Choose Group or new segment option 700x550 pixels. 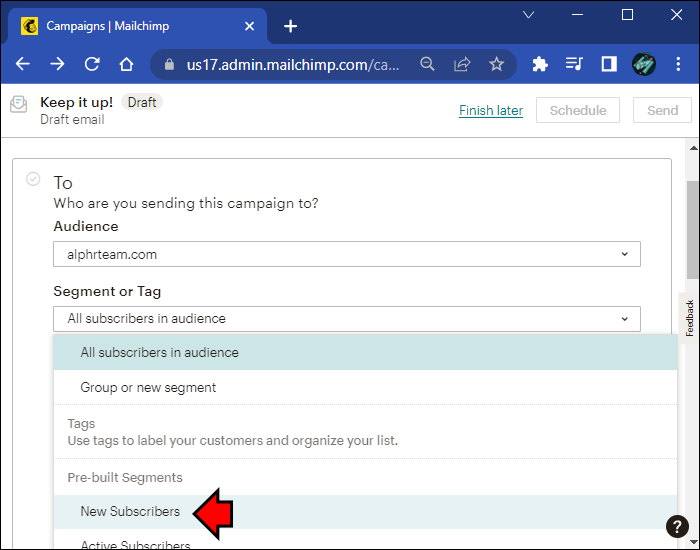[x=365, y=387]
